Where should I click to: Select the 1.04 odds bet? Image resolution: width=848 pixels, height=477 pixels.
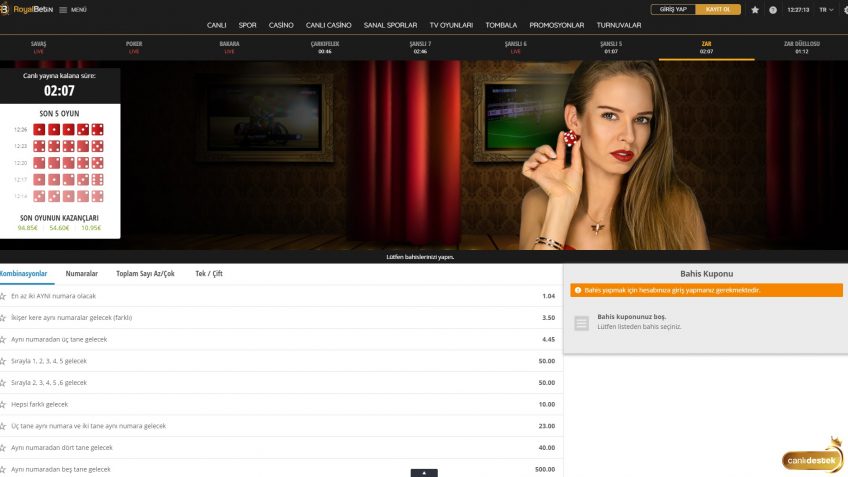tap(548, 296)
